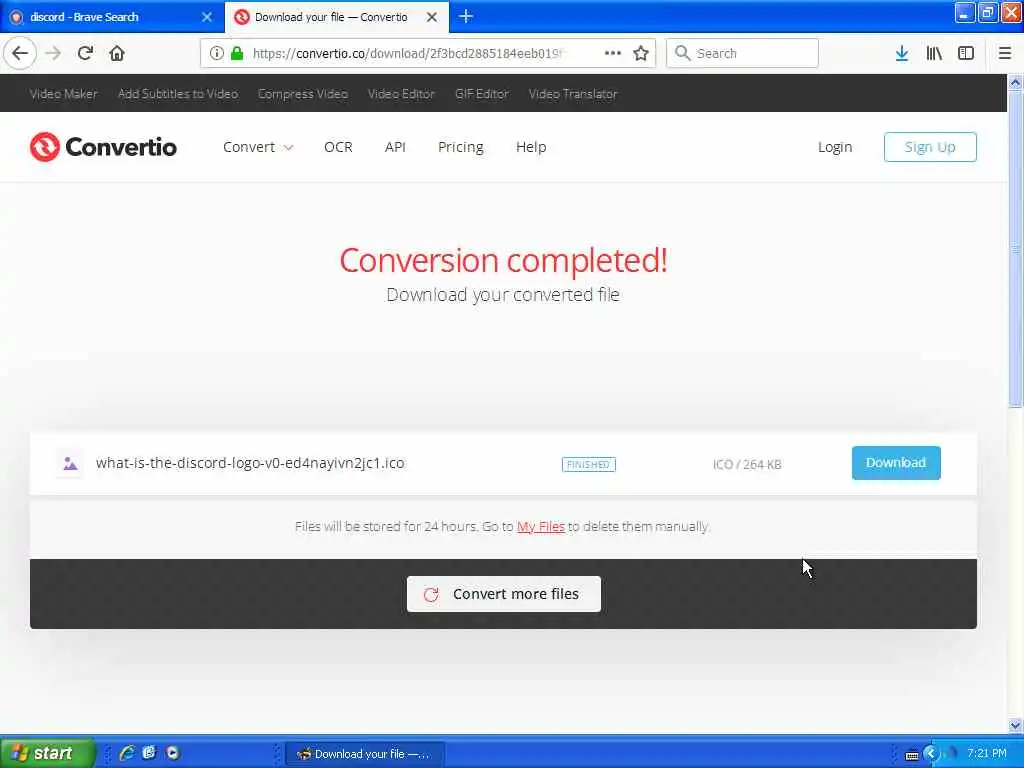Open the Video Maker link
1024x768 pixels.
[63, 93]
